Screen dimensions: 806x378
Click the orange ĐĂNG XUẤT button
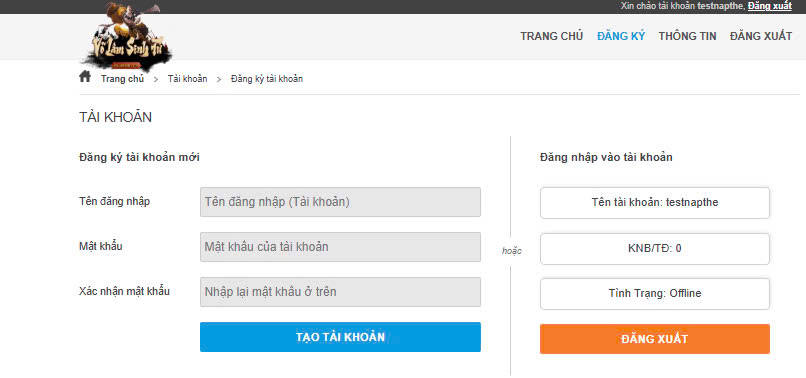[655, 339]
